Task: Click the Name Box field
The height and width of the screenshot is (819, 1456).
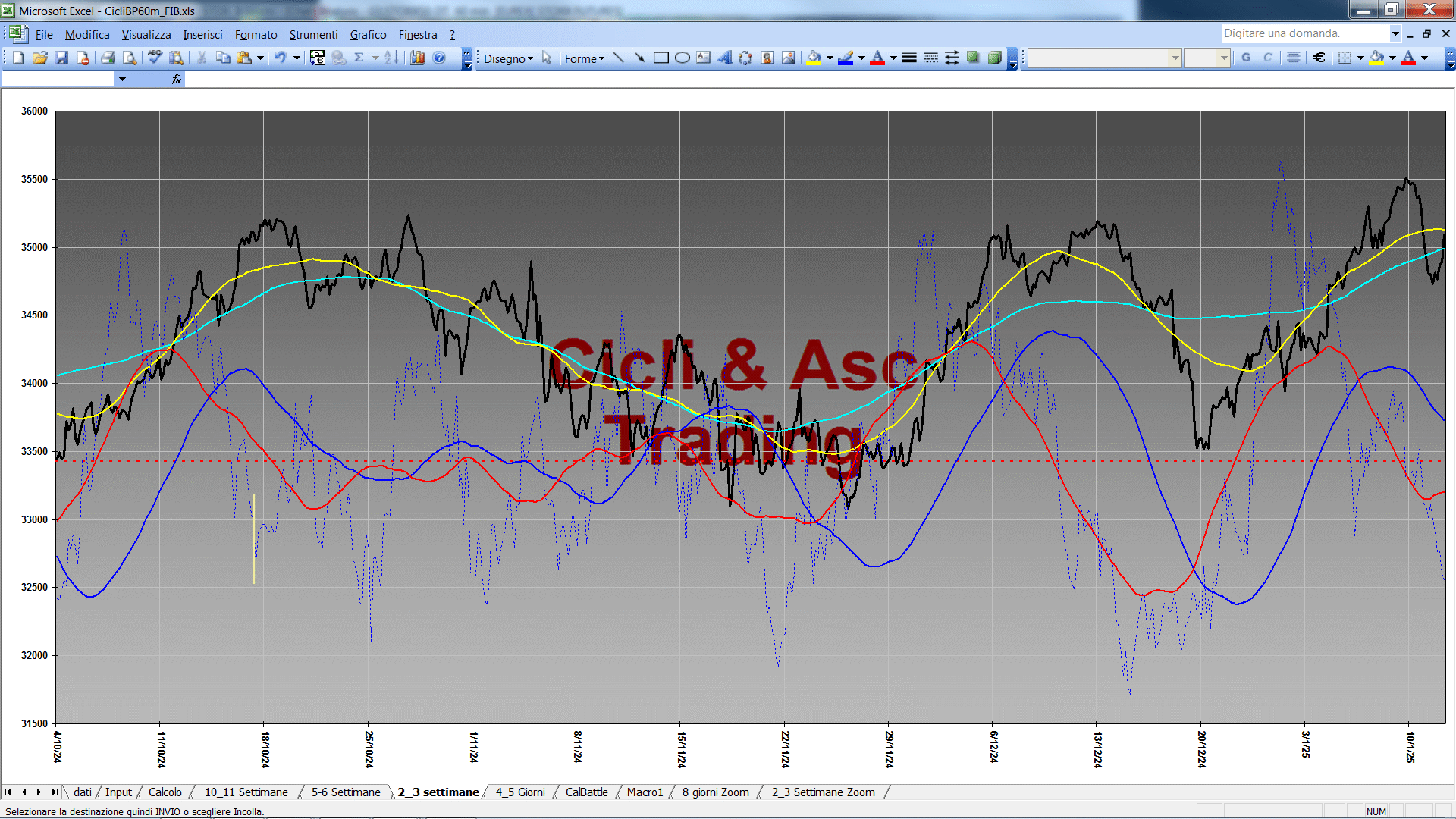Action: tap(58, 79)
